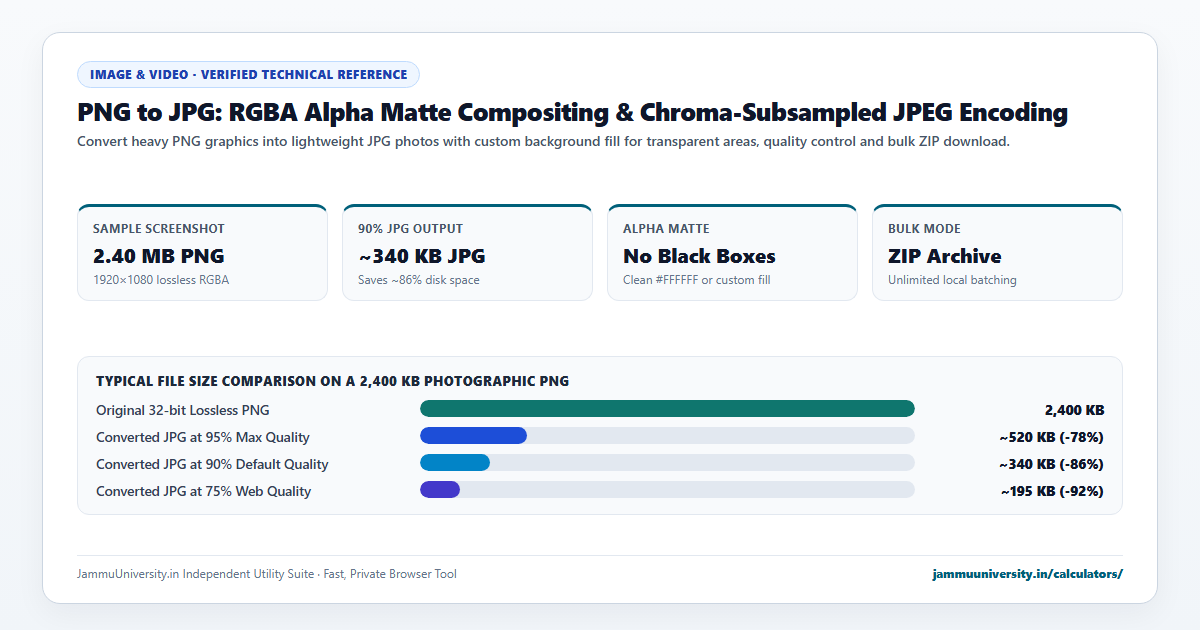1200x630 pixels.
Task: Click the Image & Video verified reference badge
Action: tap(248, 74)
